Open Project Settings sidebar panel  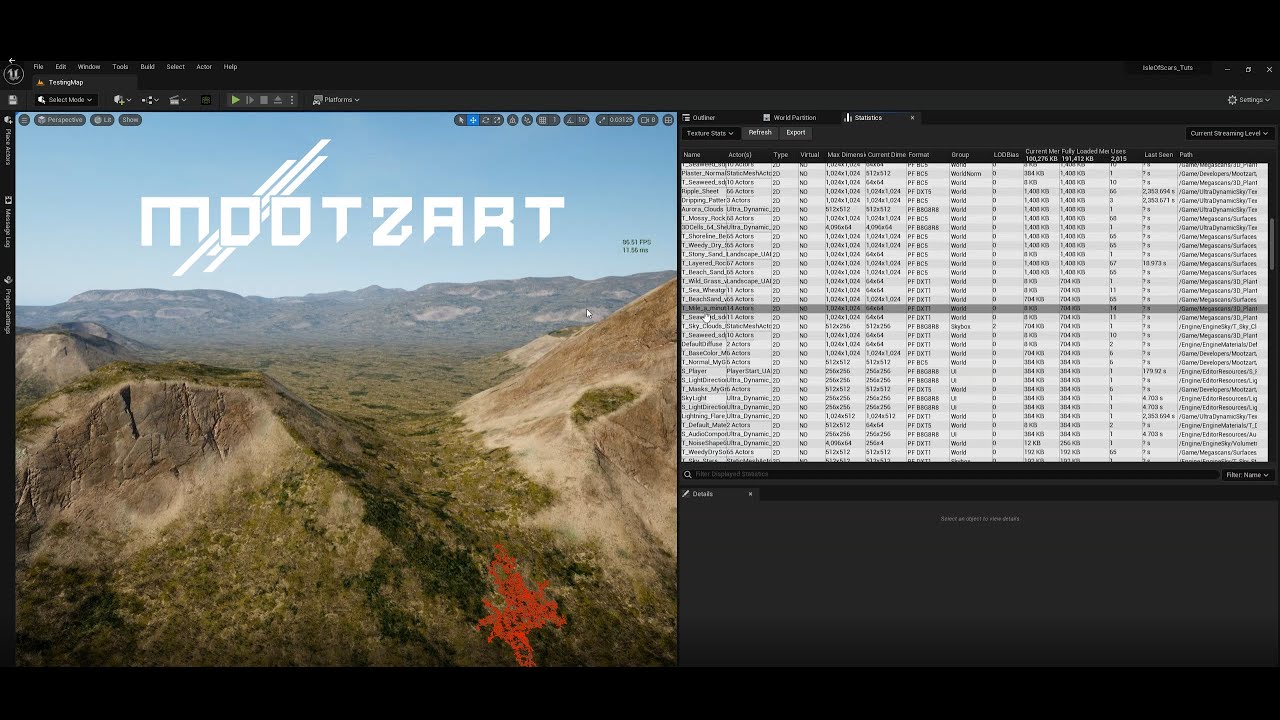pyautogui.click(x=8, y=307)
